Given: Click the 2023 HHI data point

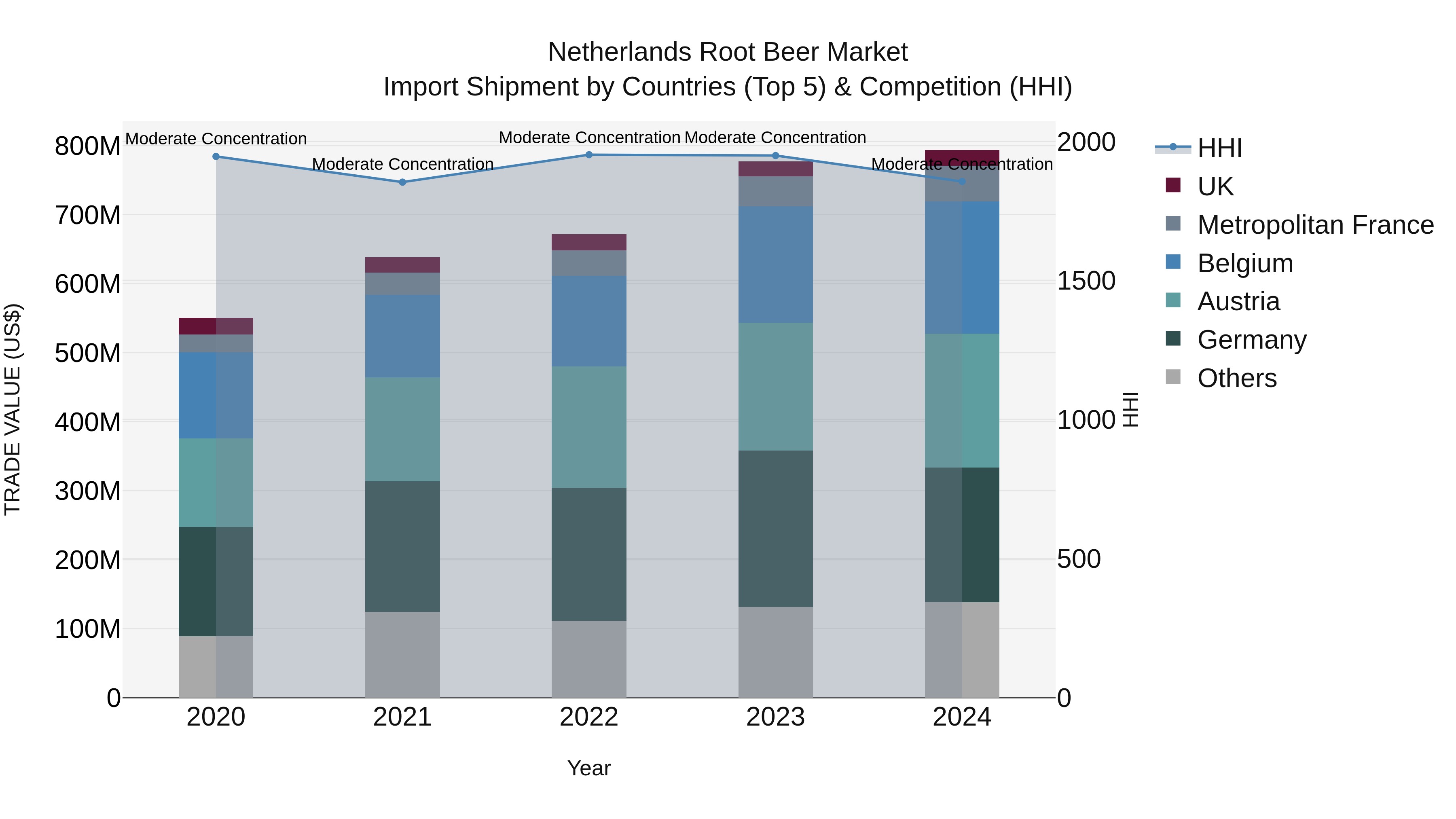Looking at the screenshot, I should coord(775,155).
